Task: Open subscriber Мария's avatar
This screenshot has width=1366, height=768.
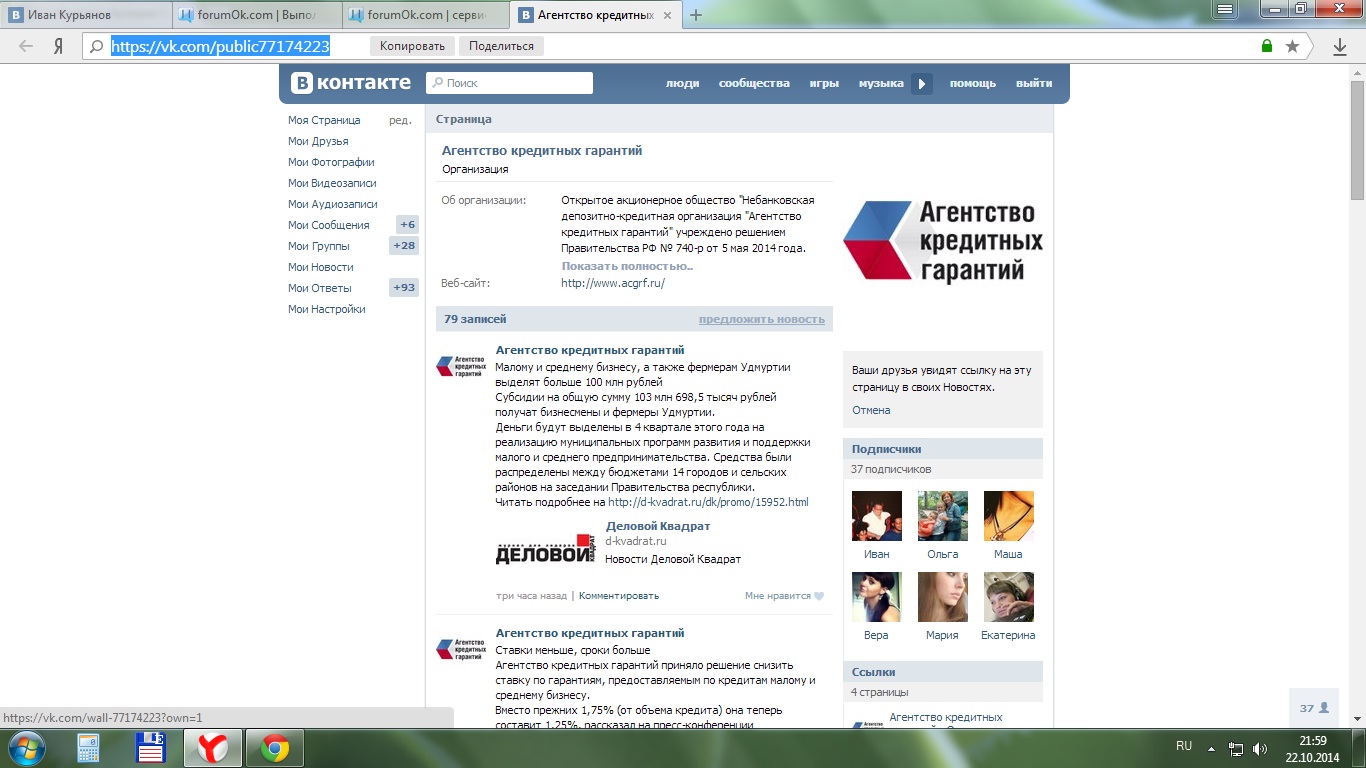Action: point(943,597)
